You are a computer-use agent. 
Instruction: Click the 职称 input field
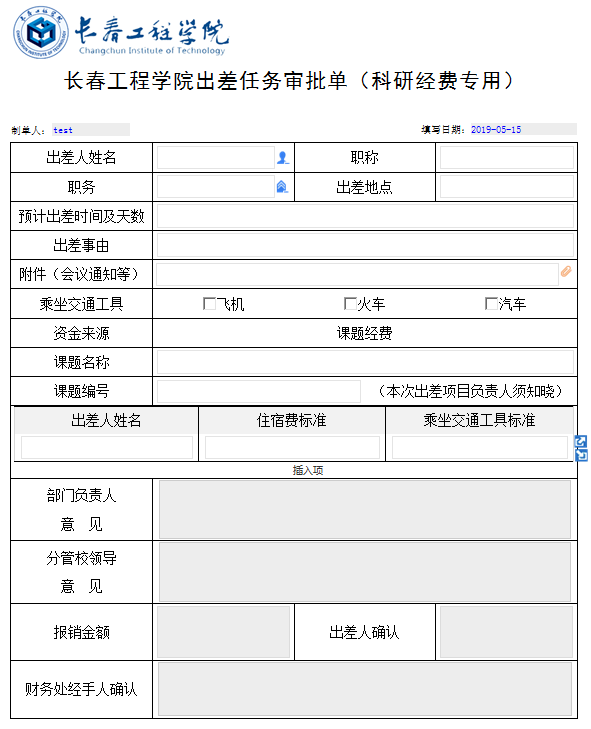point(506,158)
